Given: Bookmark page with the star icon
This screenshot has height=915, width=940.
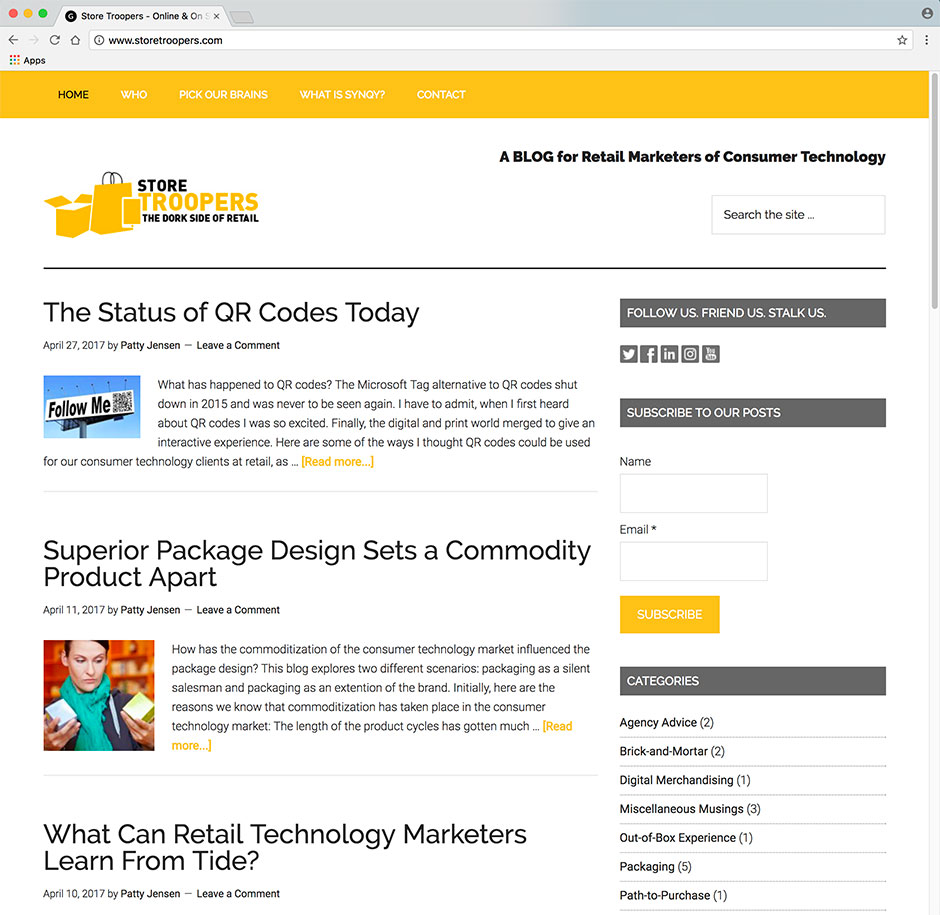Looking at the screenshot, I should (902, 40).
